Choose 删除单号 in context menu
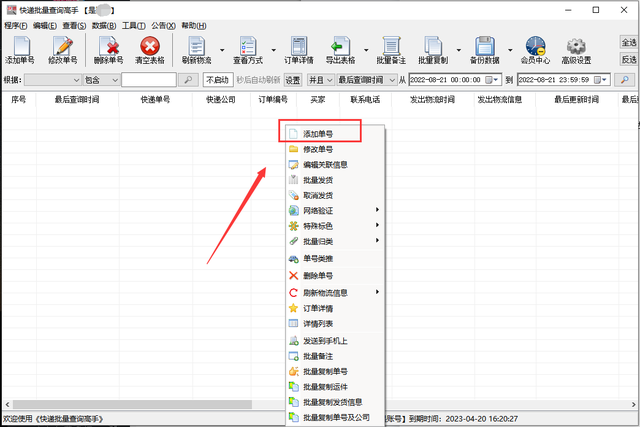Image resolution: width=640 pixels, height=427 pixels. click(335, 276)
